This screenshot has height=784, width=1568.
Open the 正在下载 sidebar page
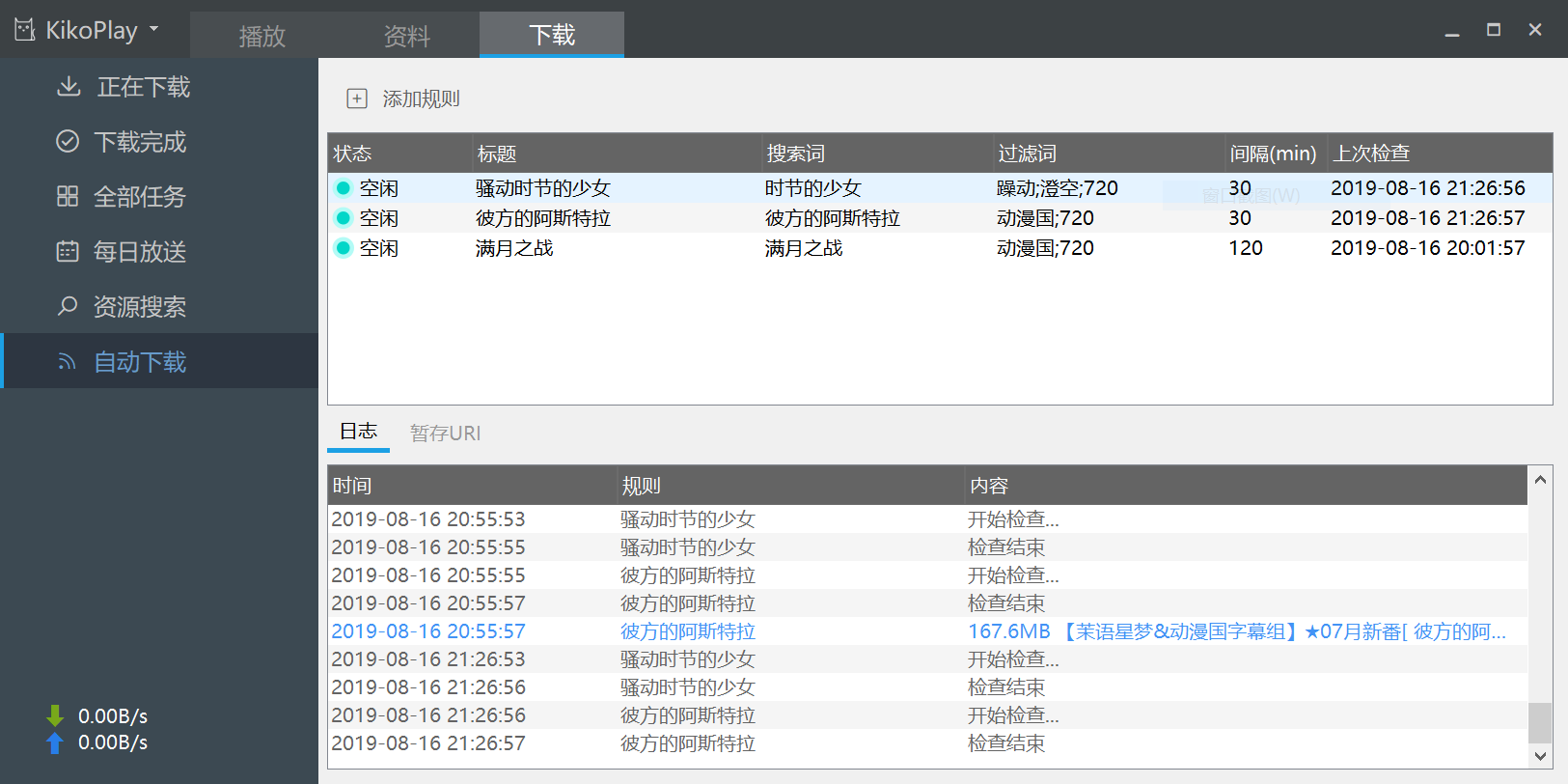pos(159,87)
